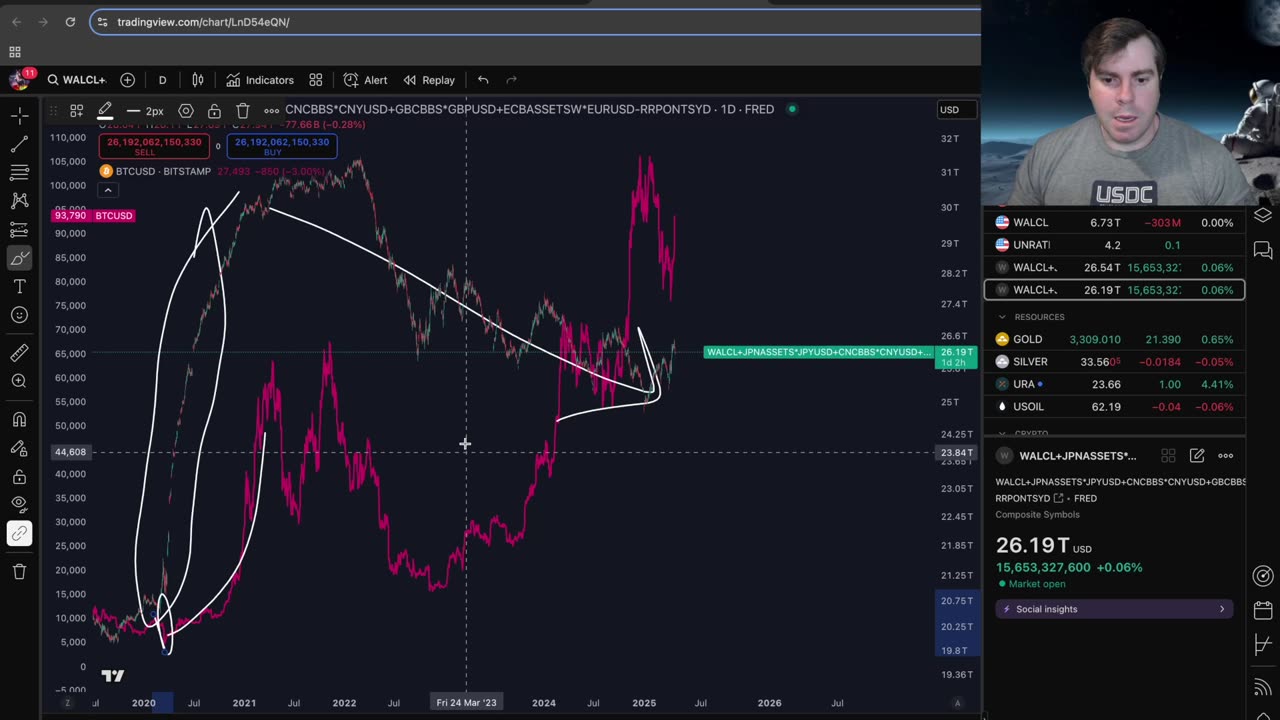Open drawing settings hexagon icon

[x=186, y=111]
